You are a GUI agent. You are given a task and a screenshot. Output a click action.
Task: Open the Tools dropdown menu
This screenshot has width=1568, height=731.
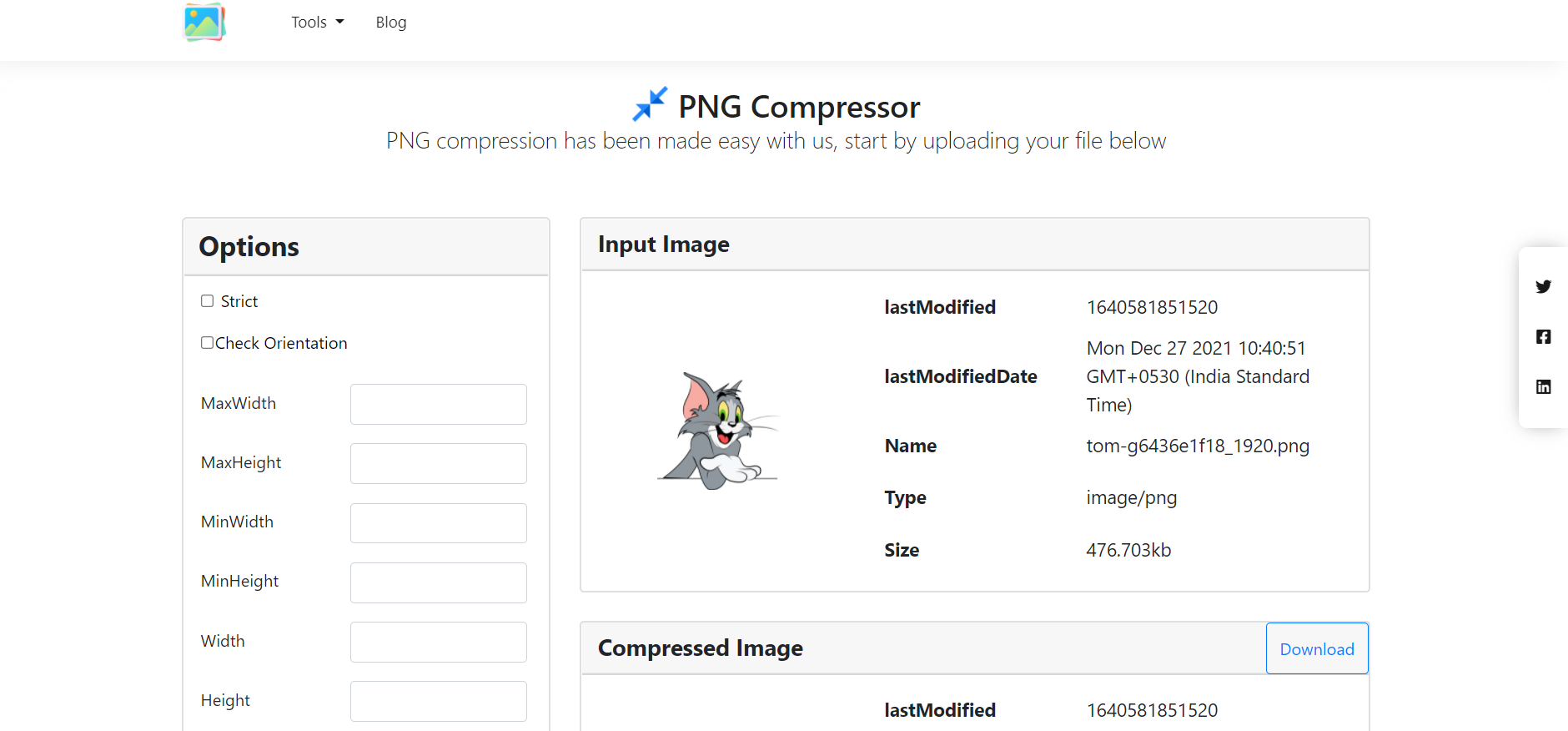click(317, 23)
